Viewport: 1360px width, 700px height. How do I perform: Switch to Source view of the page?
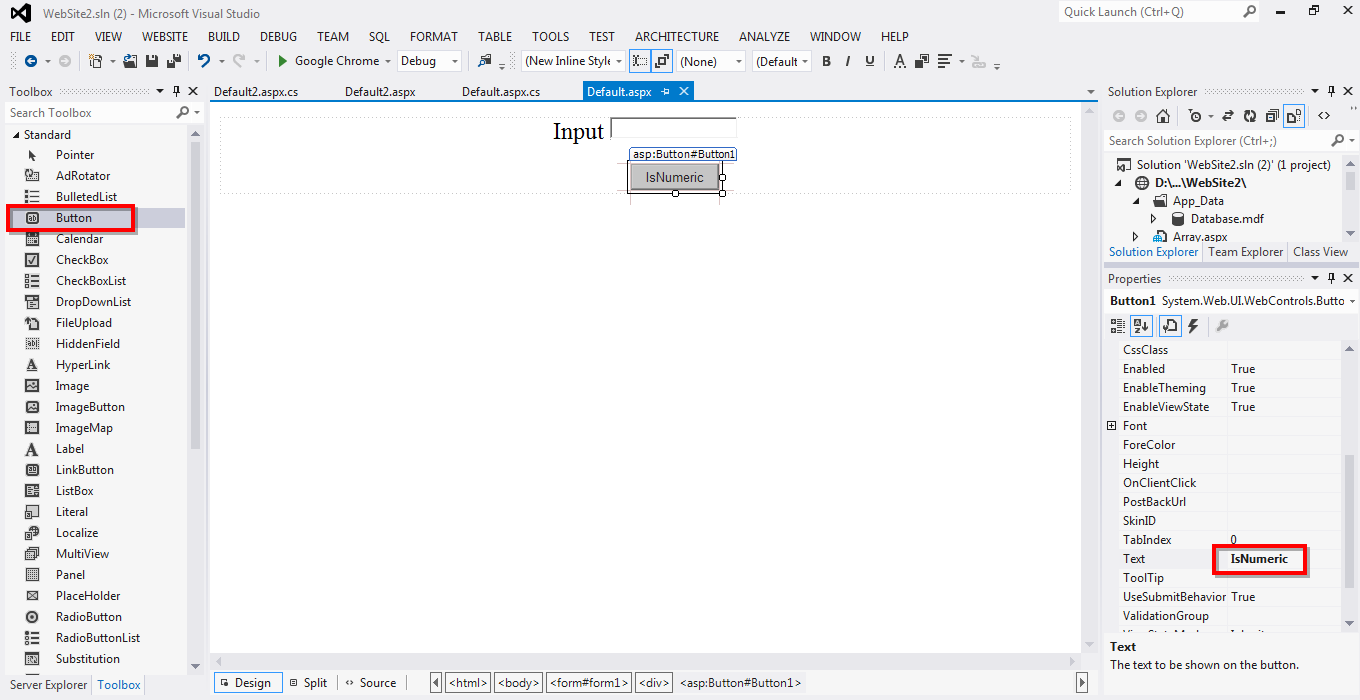tap(371, 682)
